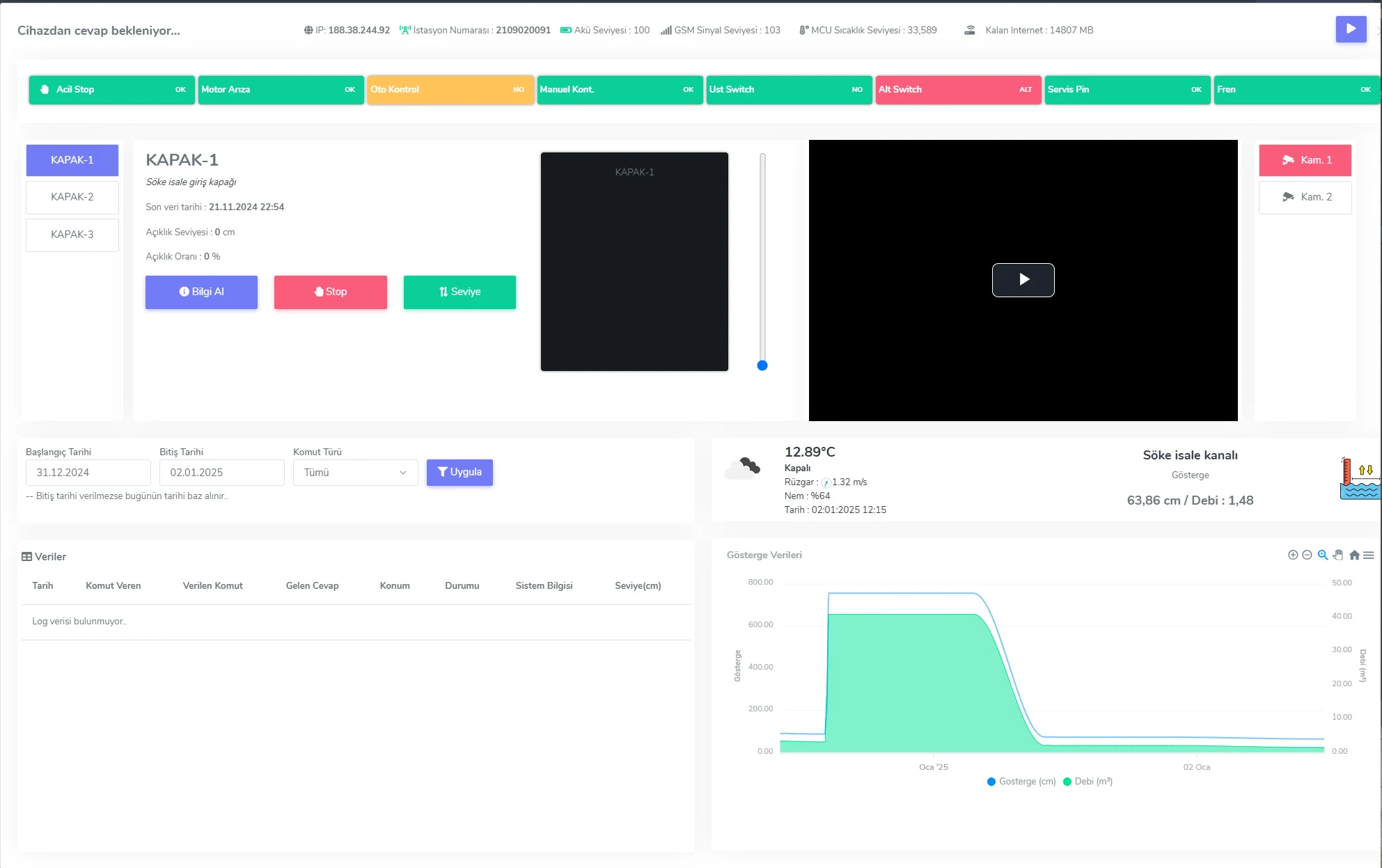Select the Kam. 2 camera tab

coord(1305,197)
